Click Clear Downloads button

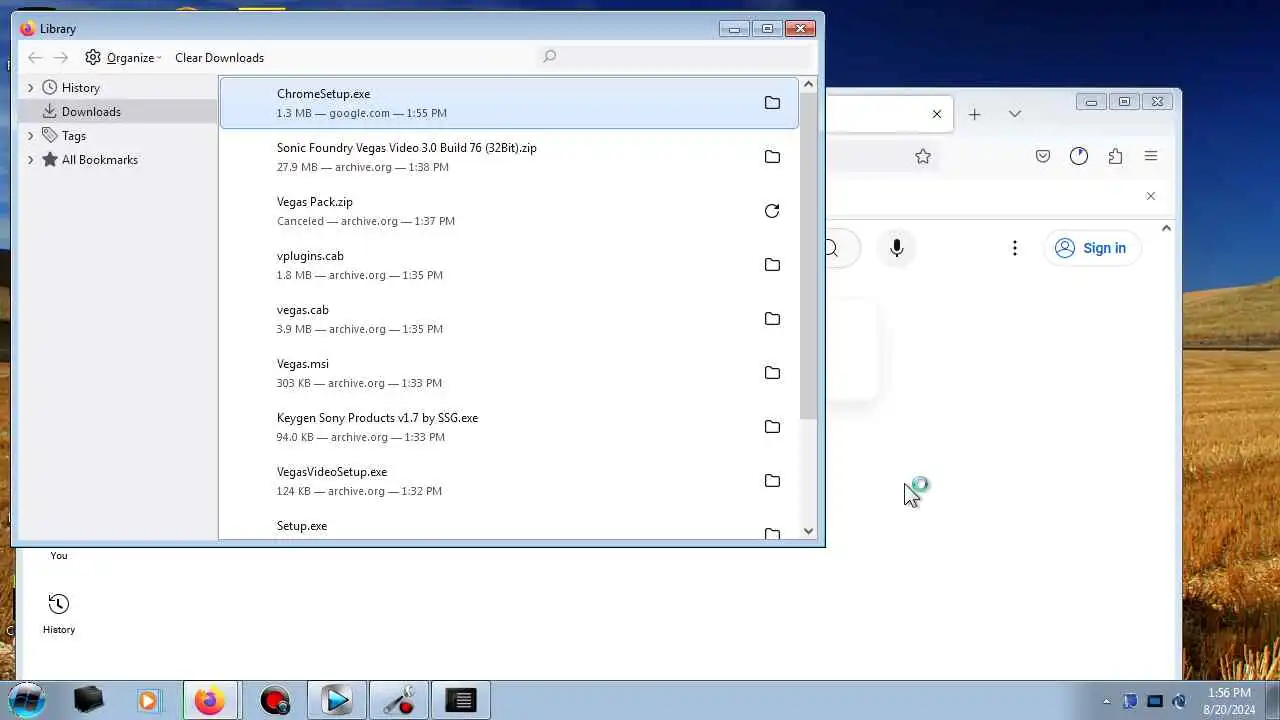pos(219,58)
